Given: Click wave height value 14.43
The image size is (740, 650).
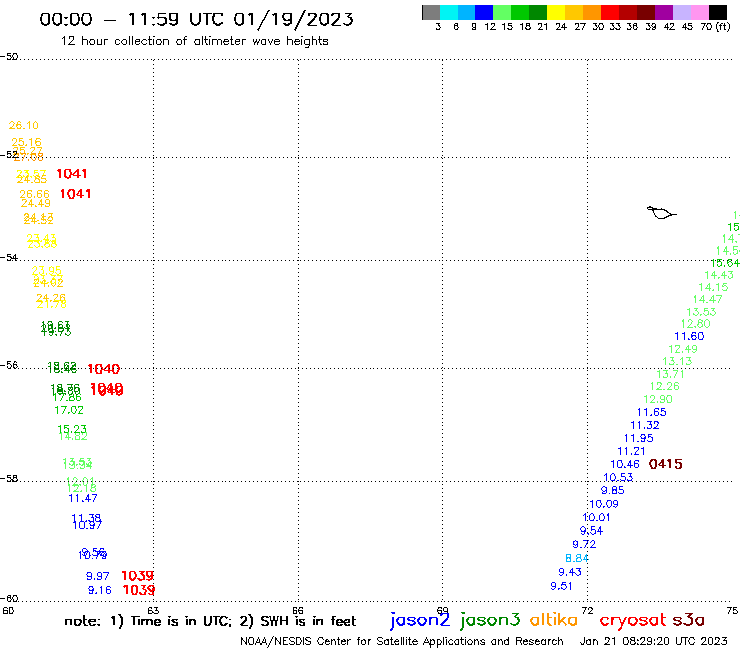Looking at the screenshot, I should pyautogui.click(x=719, y=275).
